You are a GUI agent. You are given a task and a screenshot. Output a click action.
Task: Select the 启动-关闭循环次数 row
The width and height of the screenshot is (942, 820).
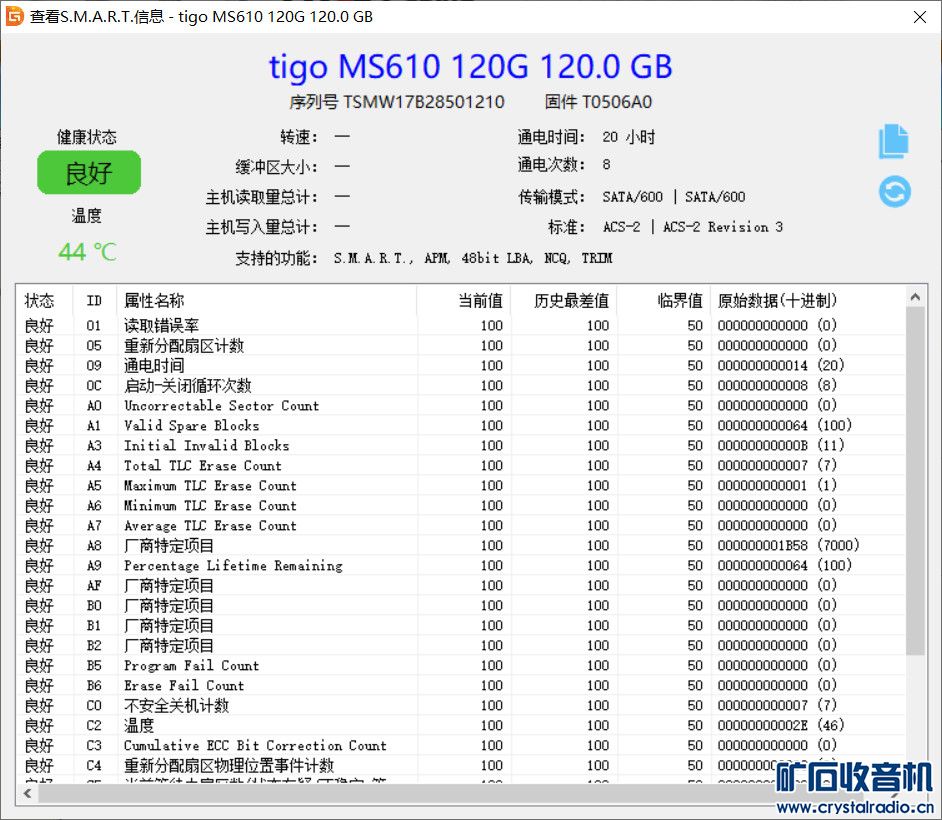pyautogui.click(x=461, y=385)
